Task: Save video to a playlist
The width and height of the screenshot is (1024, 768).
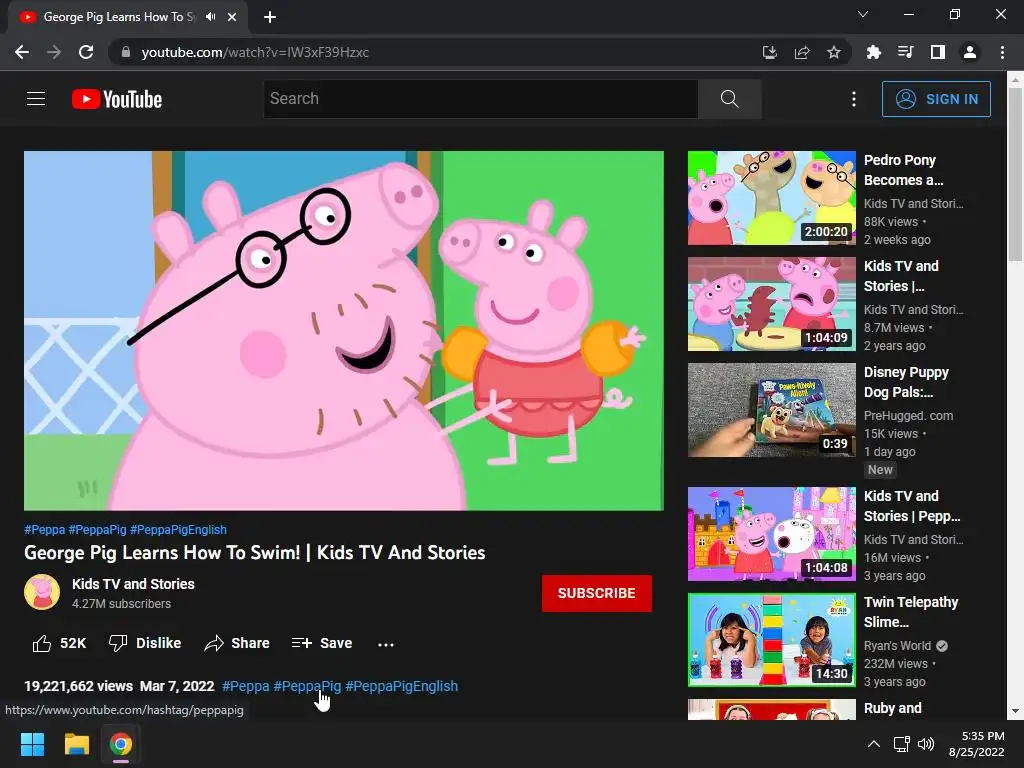Action: tap(322, 643)
